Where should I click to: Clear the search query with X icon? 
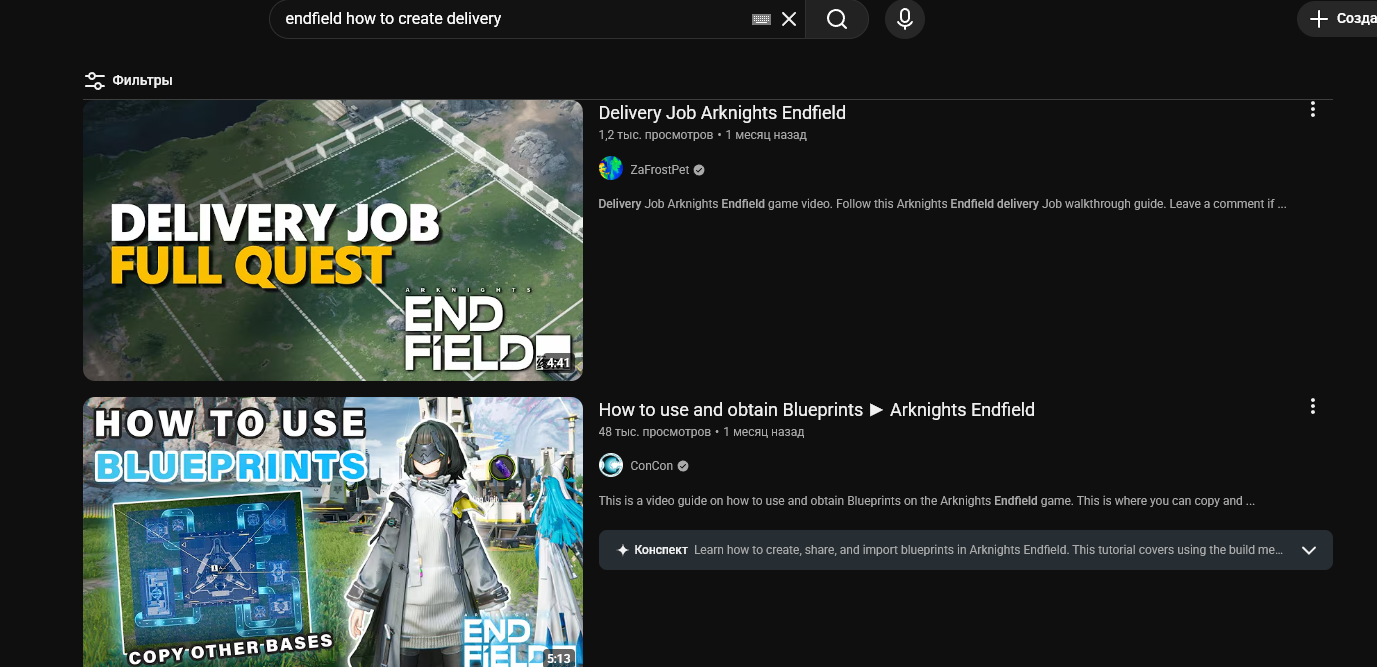(x=789, y=19)
